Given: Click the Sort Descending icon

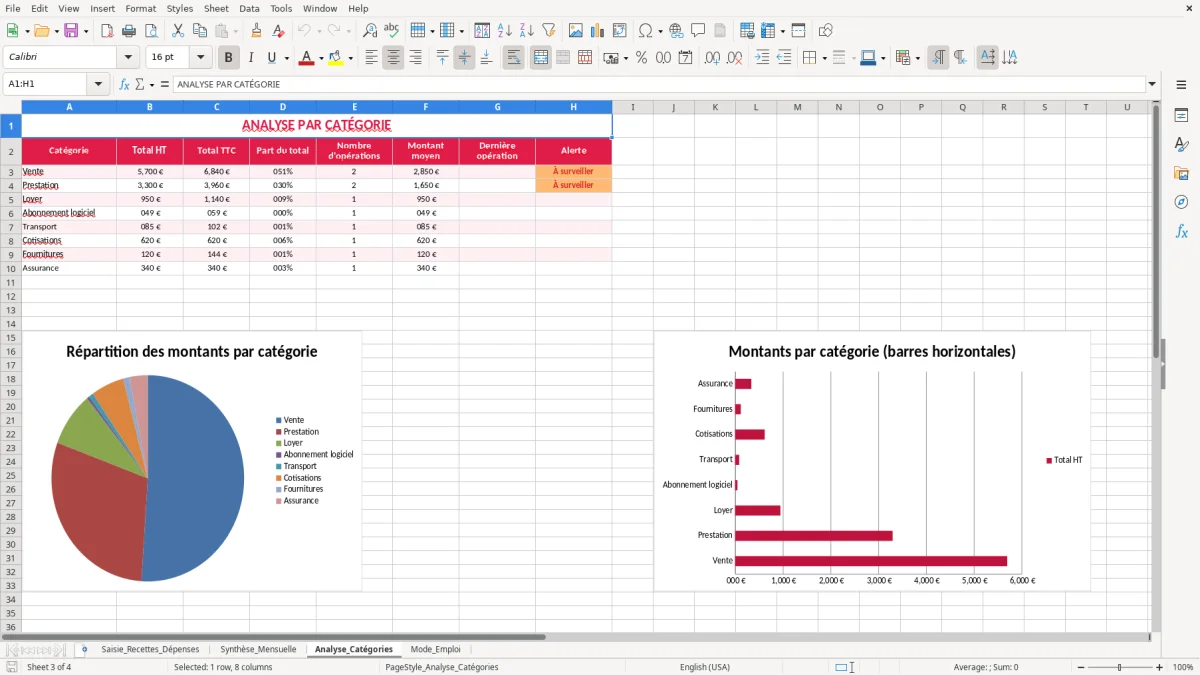Looking at the screenshot, I should pos(527,31).
